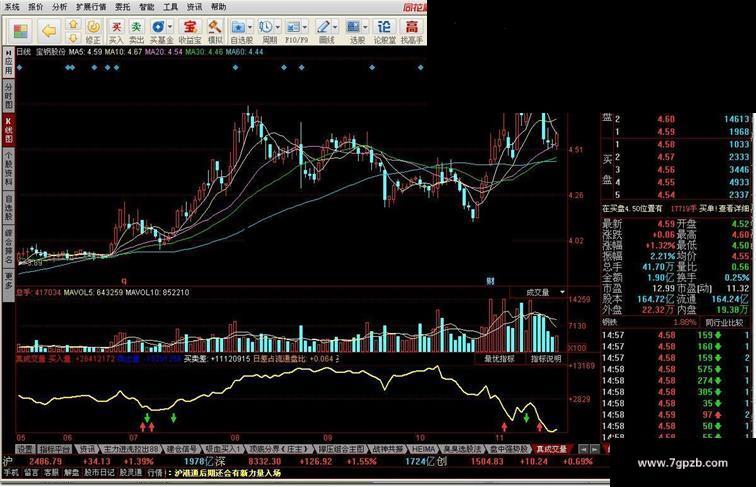The width and height of the screenshot is (756, 487).
Task: Select the 画线 pencil drawing tool
Action: [323, 27]
